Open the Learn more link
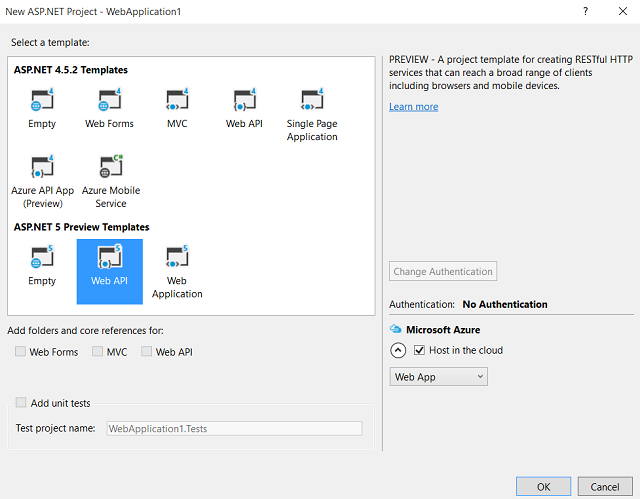Image resolution: width=640 pixels, height=499 pixels. click(x=413, y=106)
